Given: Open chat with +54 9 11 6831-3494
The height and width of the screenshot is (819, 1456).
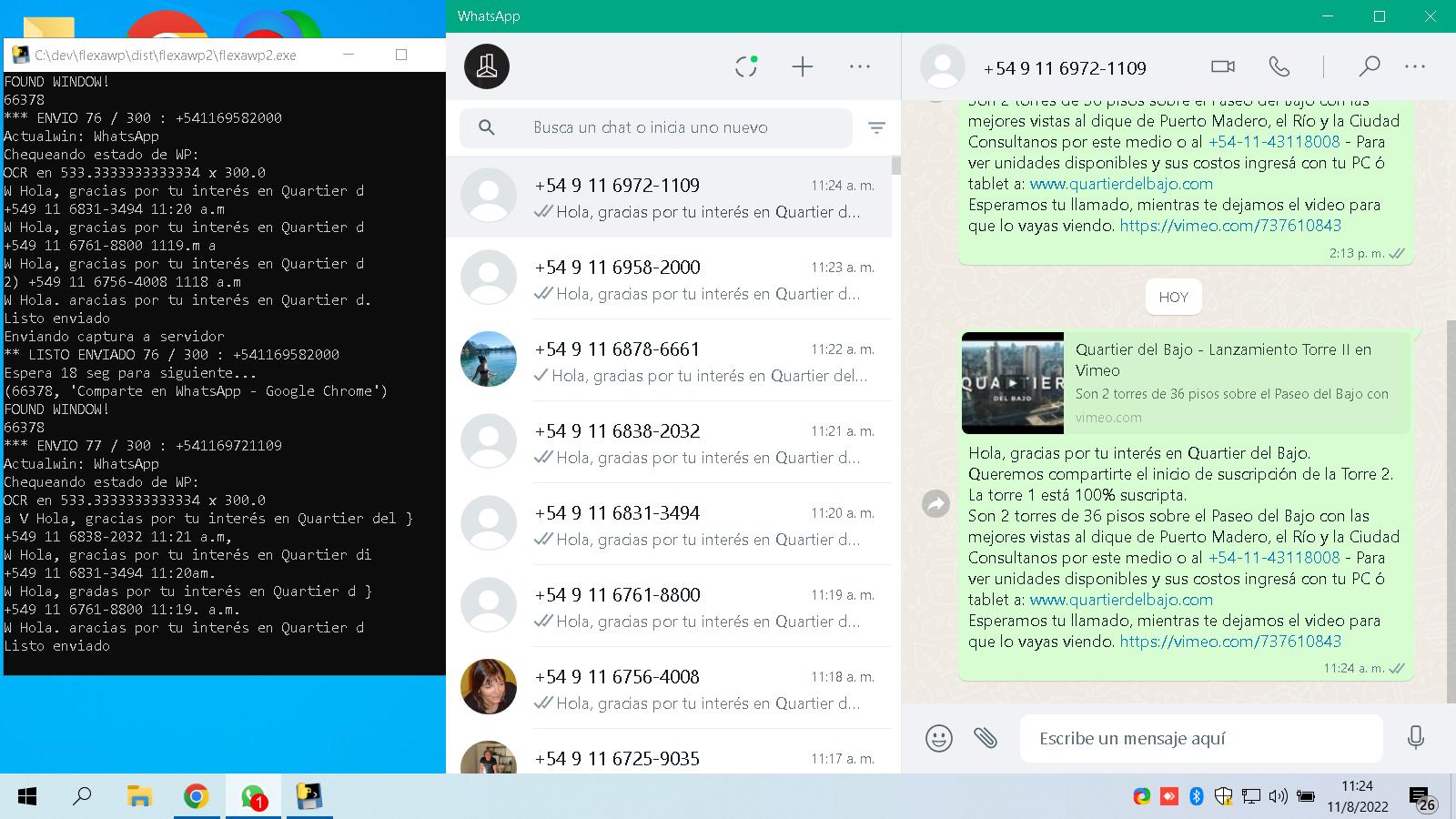Looking at the screenshot, I should 669,524.
